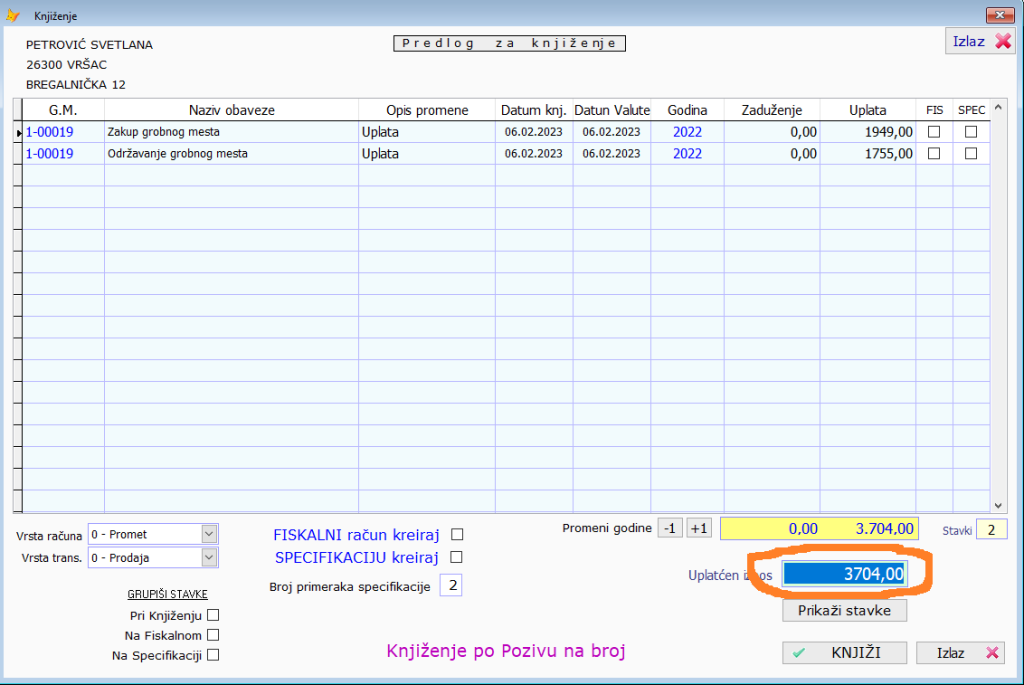Click Broj primeraka specifikacije field

451,586
